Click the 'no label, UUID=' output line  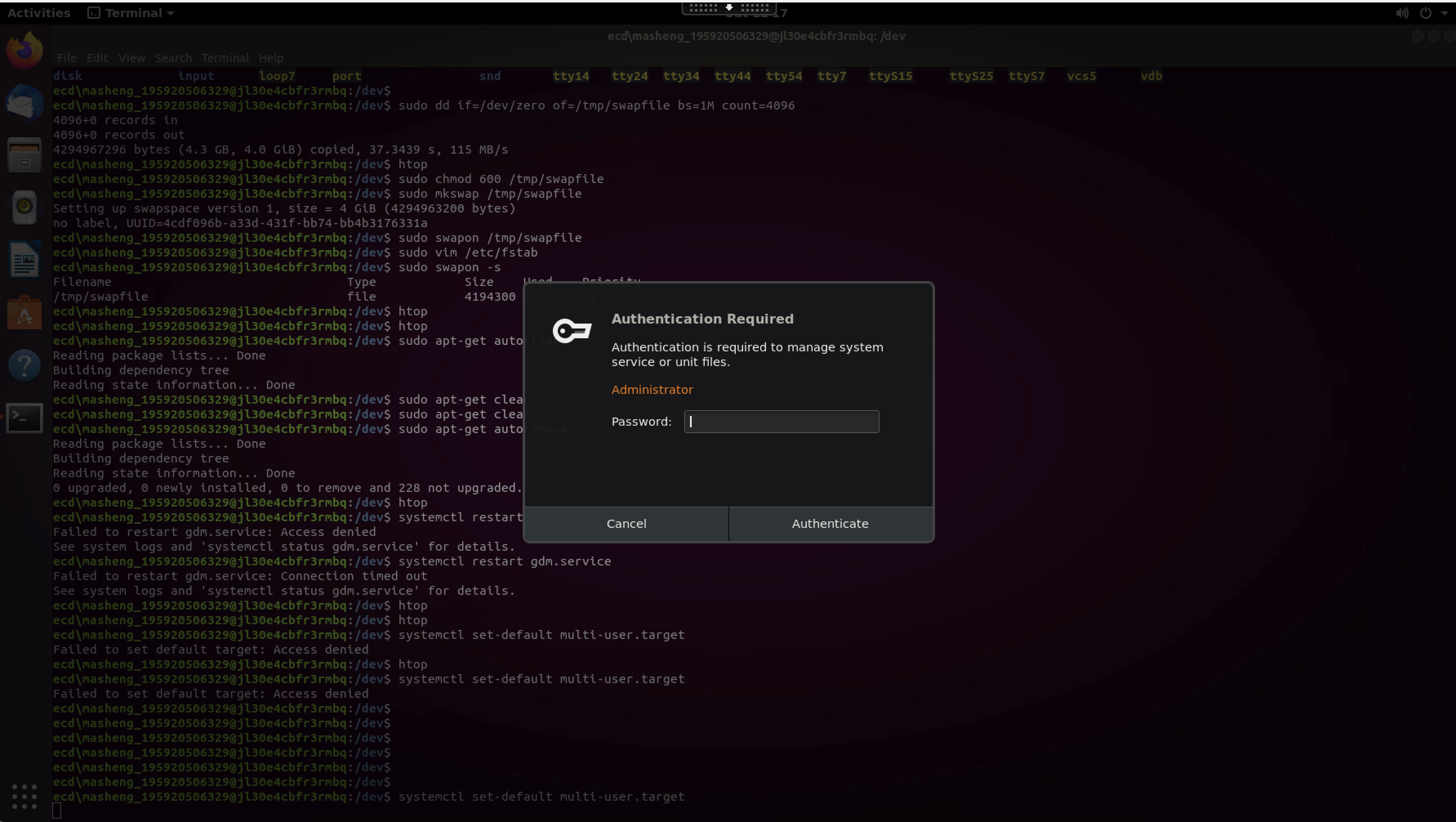tap(240, 223)
